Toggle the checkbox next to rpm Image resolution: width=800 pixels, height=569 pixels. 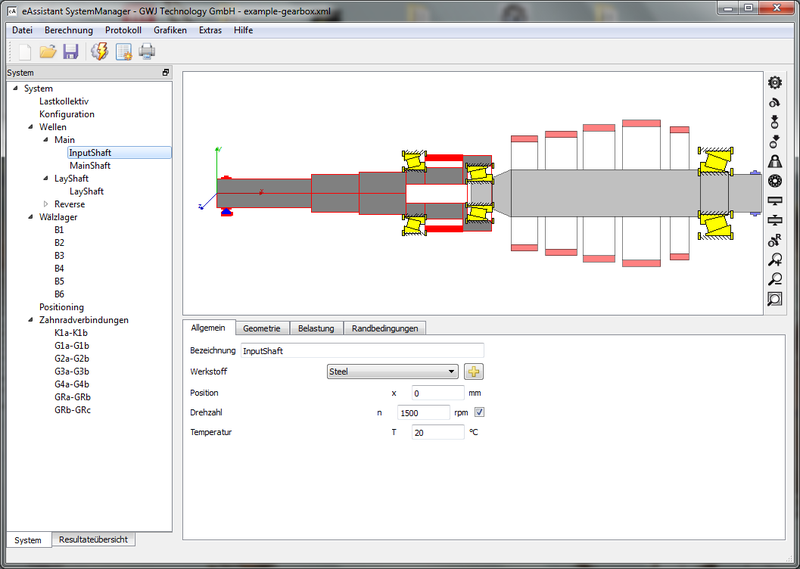pos(479,412)
